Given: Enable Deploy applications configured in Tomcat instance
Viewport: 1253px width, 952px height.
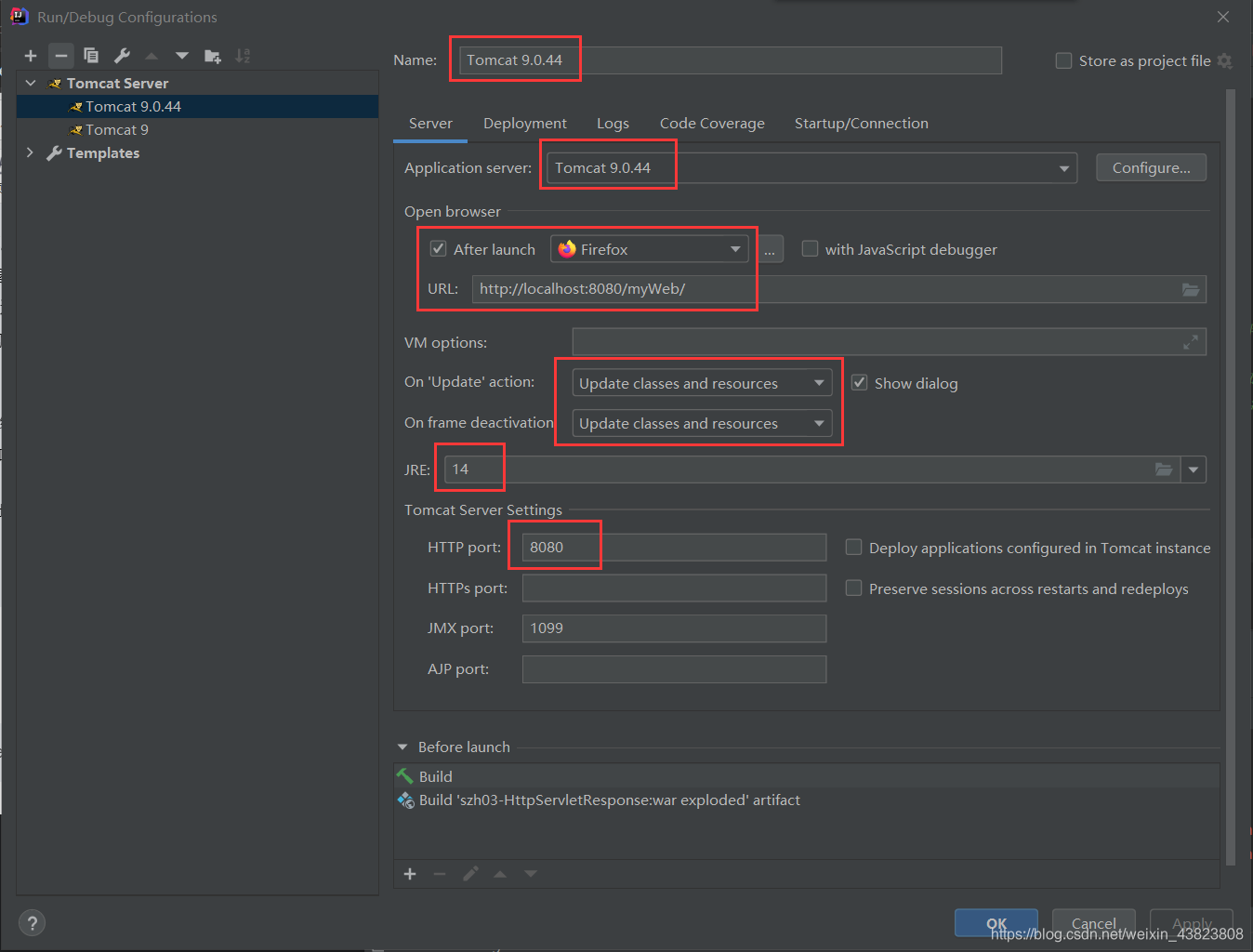Looking at the screenshot, I should (x=853, y=548).
